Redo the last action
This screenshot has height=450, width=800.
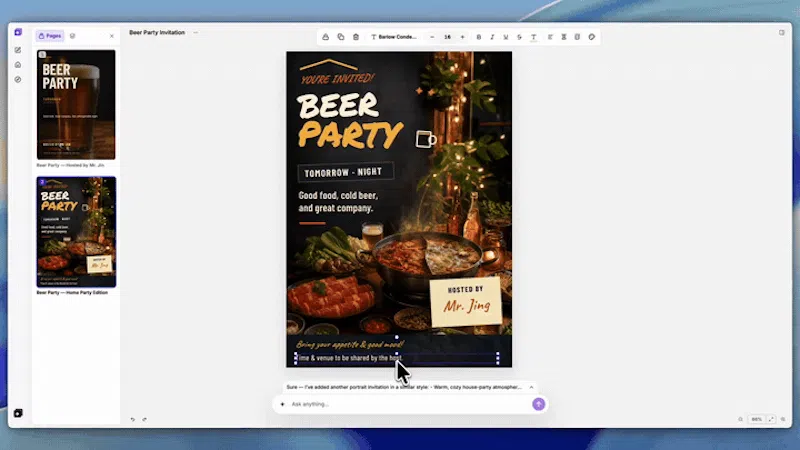tap(144, 419)
